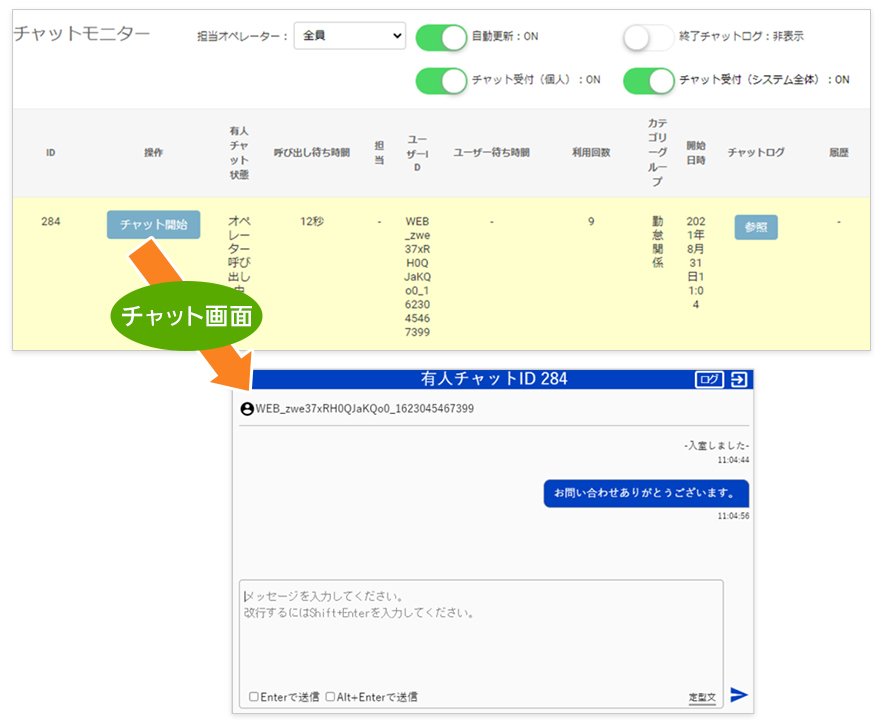The height and width of the screenshot is (726, 884).
Task: Click the exit arrow icon in chat header
Action: [739, 379]
